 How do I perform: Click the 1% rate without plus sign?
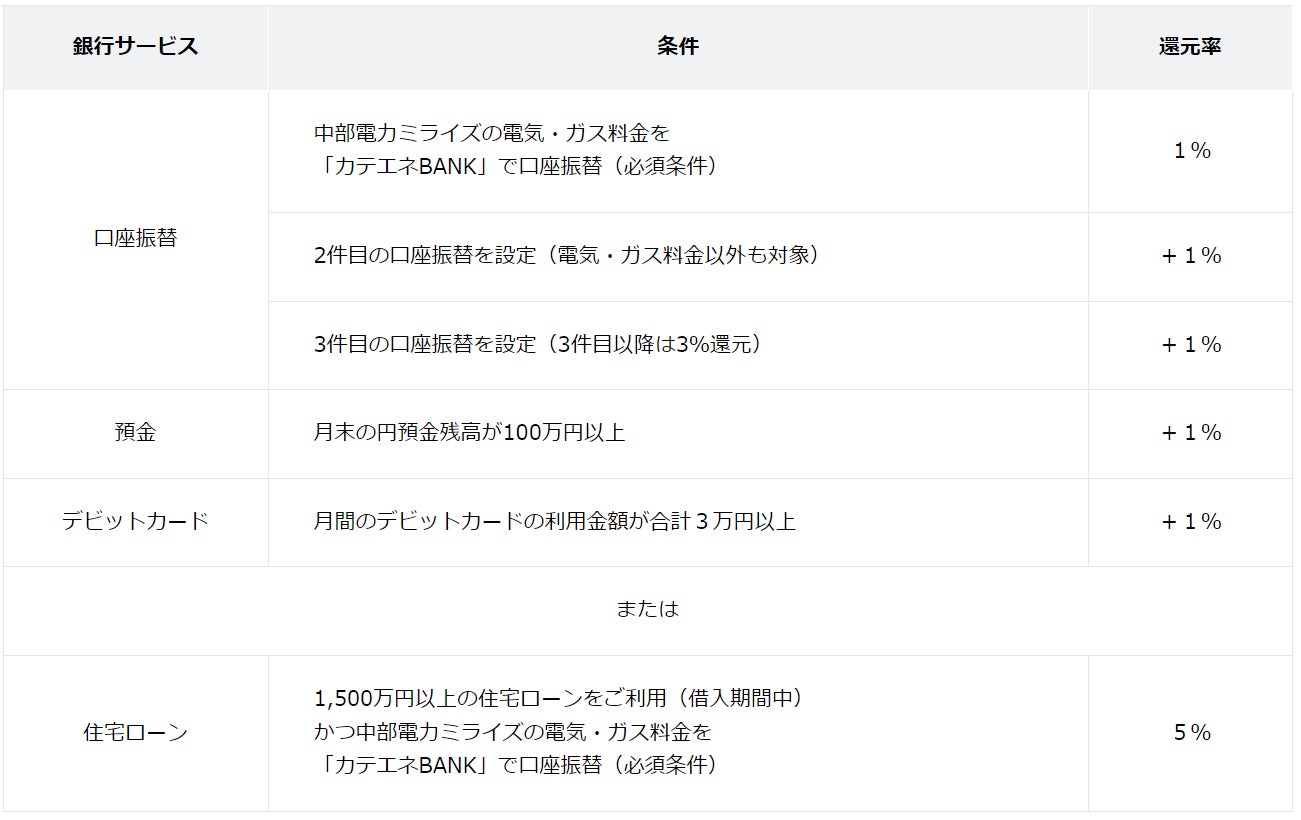point(1192,151)
